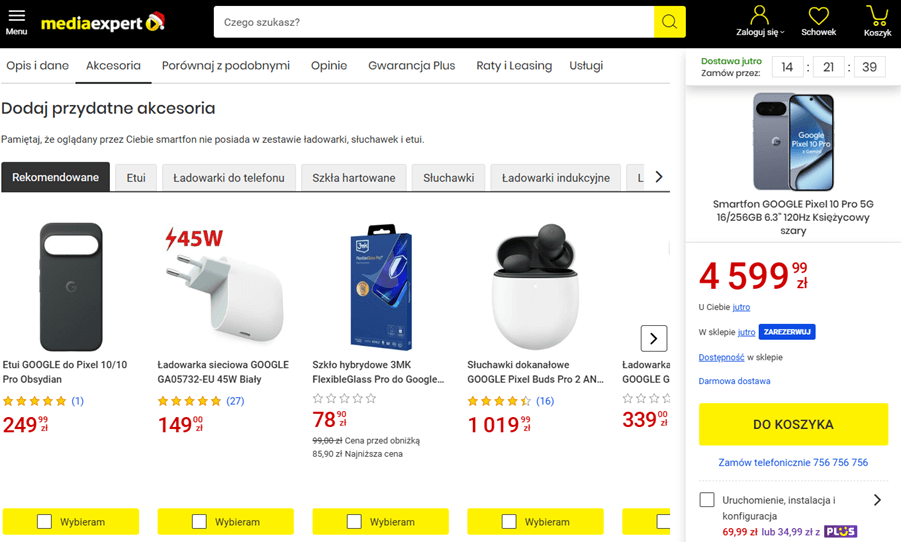Switch to the Opinie tab
This screenshot has height=542, width=901.
point(329,66)
